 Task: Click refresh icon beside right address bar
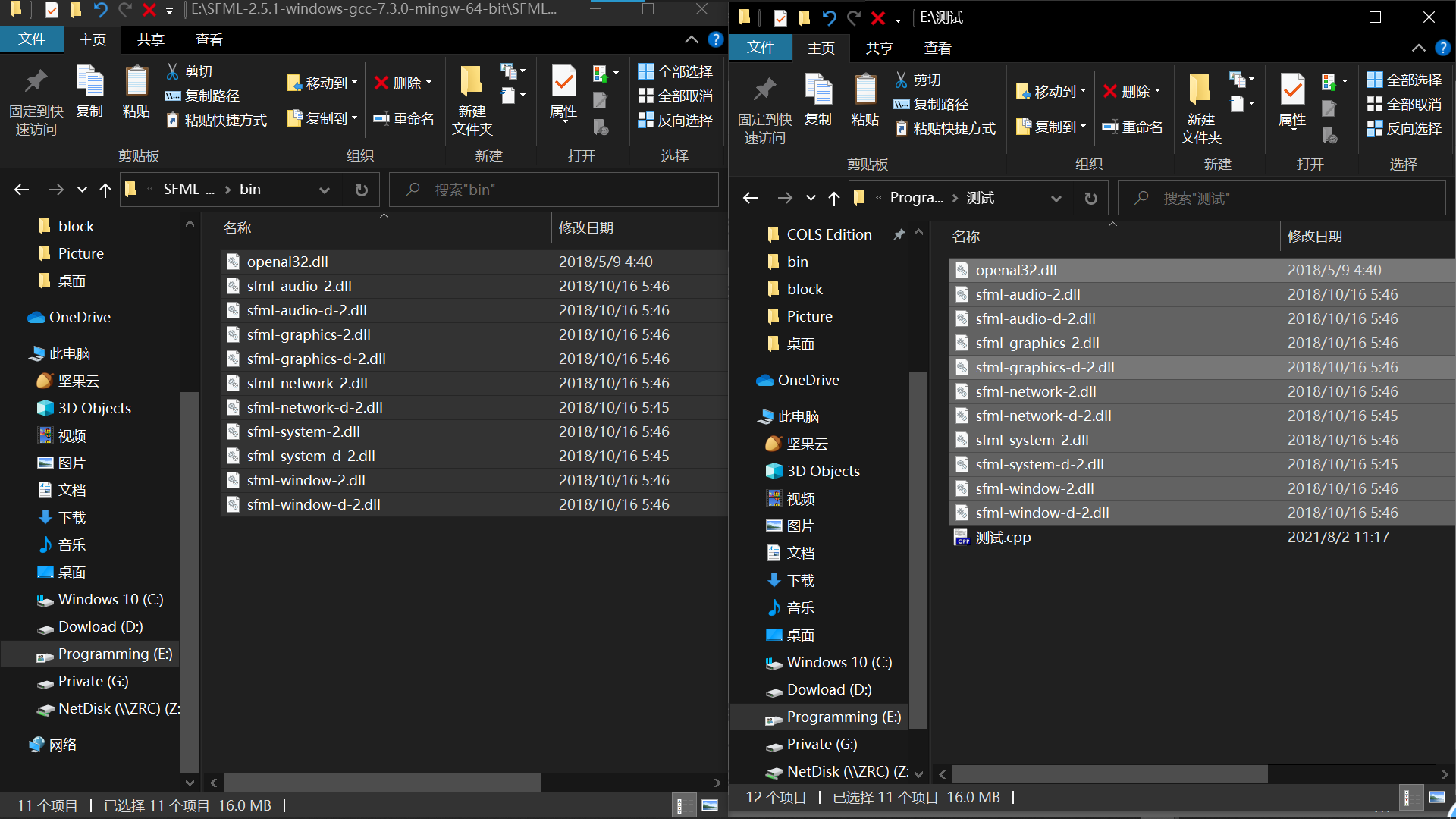click(1090, 198)
